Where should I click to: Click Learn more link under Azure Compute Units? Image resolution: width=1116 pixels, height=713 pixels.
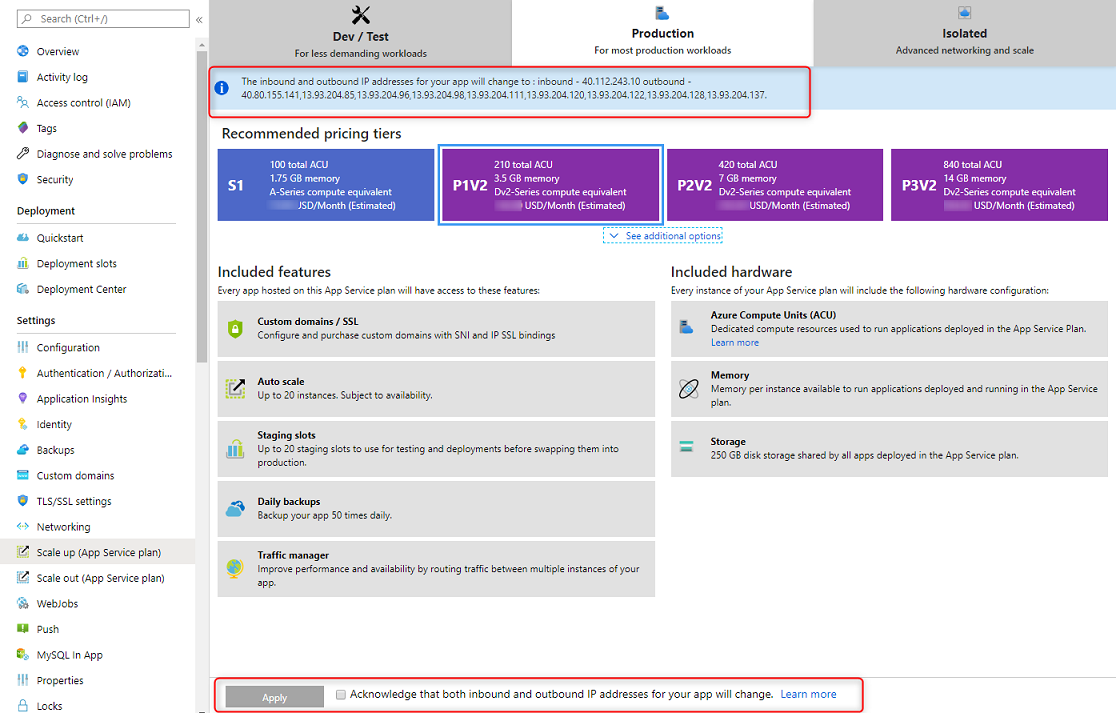coord(734,343)
